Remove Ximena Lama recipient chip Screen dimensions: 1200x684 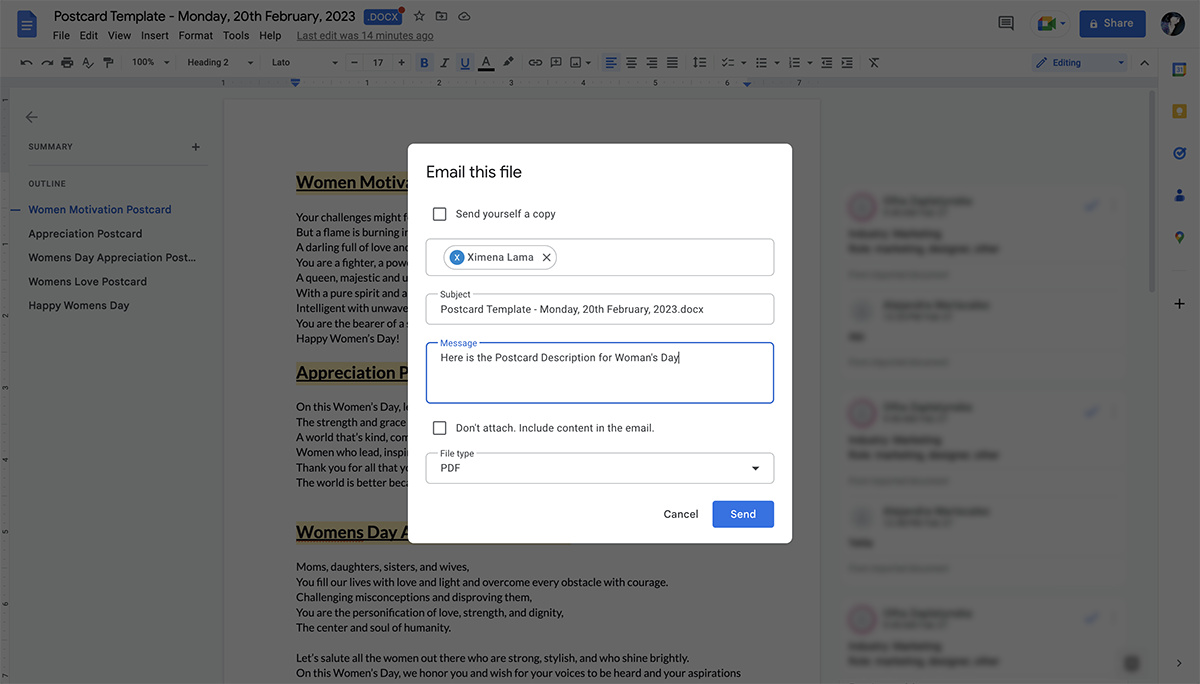pos(546,257)
